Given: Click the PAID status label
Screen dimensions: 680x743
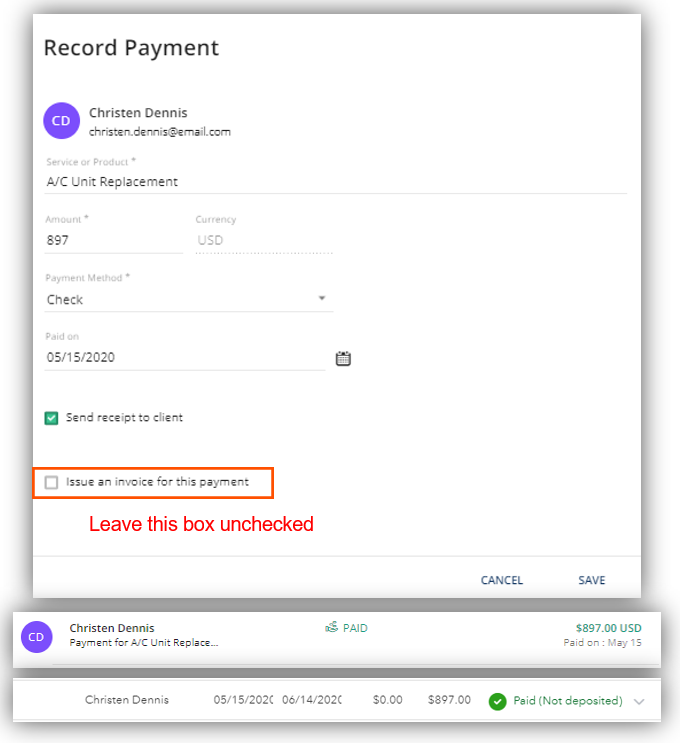Looking at the screenshot, I should pos(355,628).
